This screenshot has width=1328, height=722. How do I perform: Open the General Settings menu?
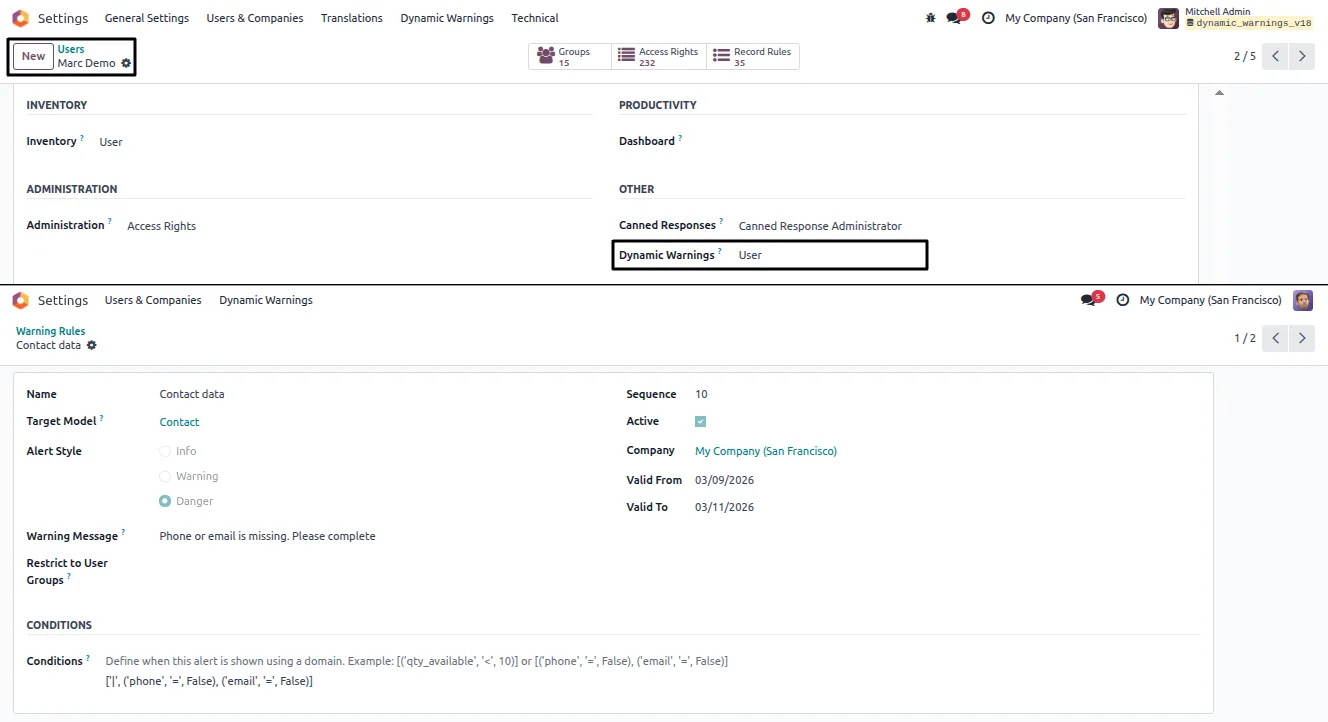(x=147, y=18)
